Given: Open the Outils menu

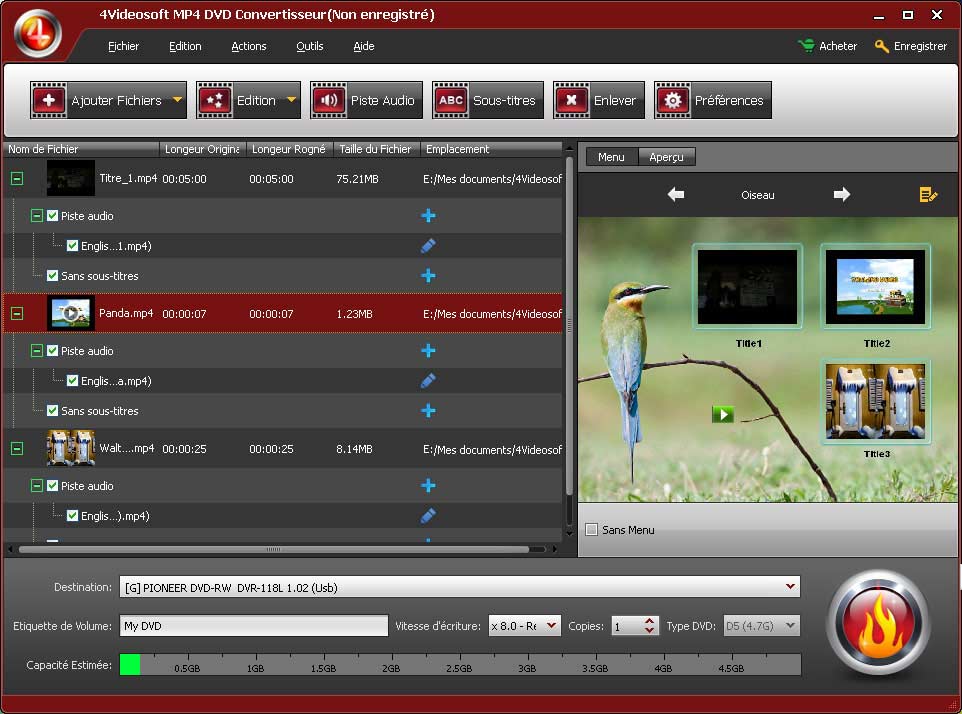Looking at the screenshot, I should (310, 46).
